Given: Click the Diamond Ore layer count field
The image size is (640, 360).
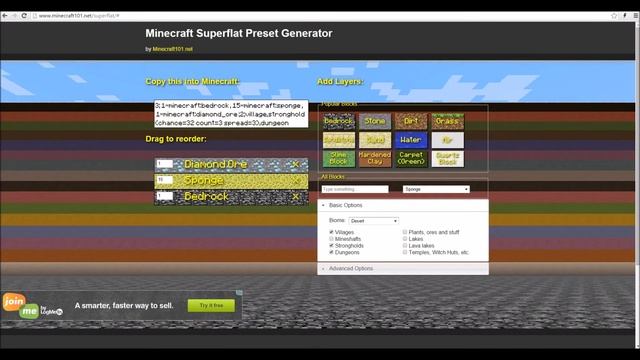Looking at the screenshot, I should tap(164, 164).
